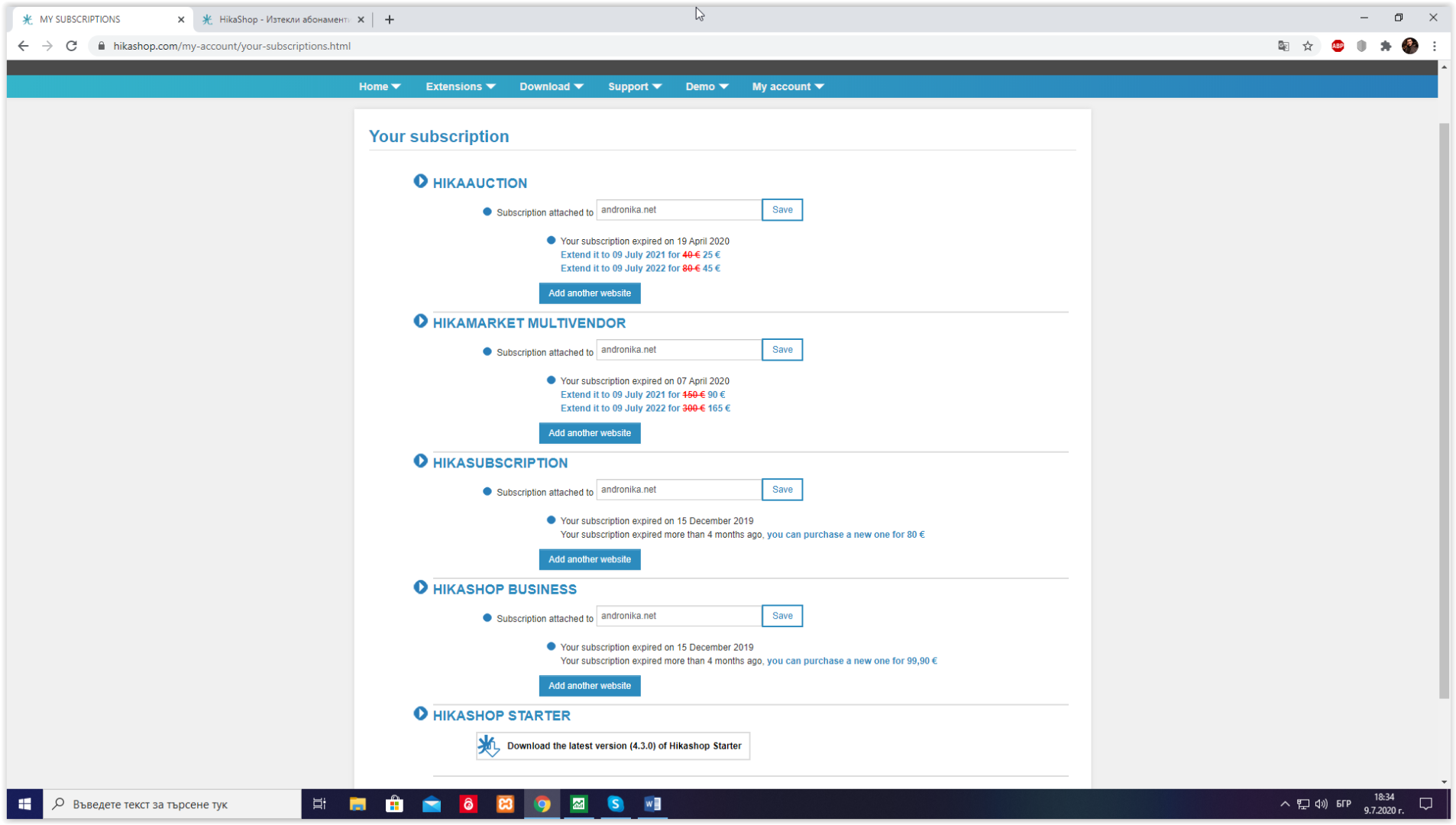Screen dimensions: 1456x825
Task: Close the second HikaShop tab
Action: 361,20
